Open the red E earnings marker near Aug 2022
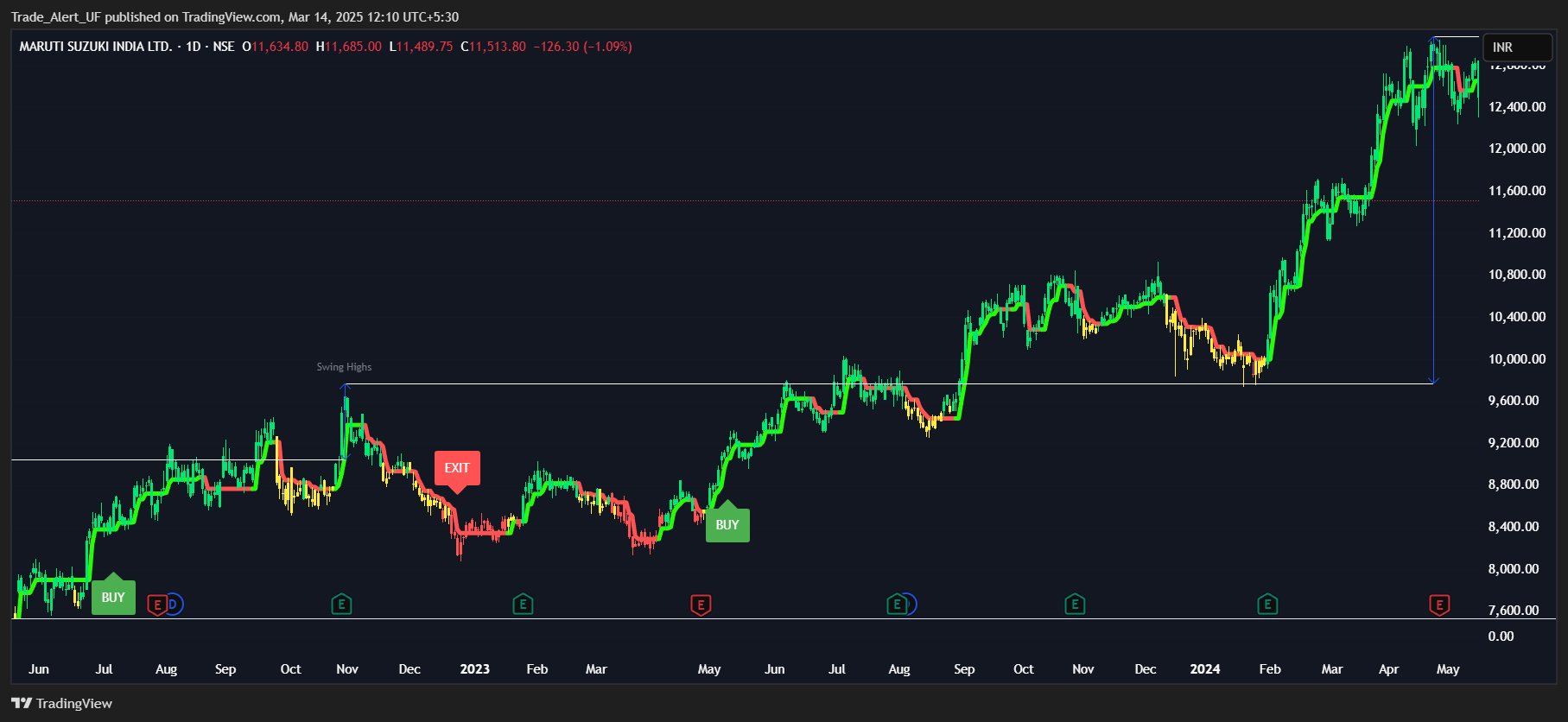This screenshot has width=1568, height=722. tap(156, 605)
